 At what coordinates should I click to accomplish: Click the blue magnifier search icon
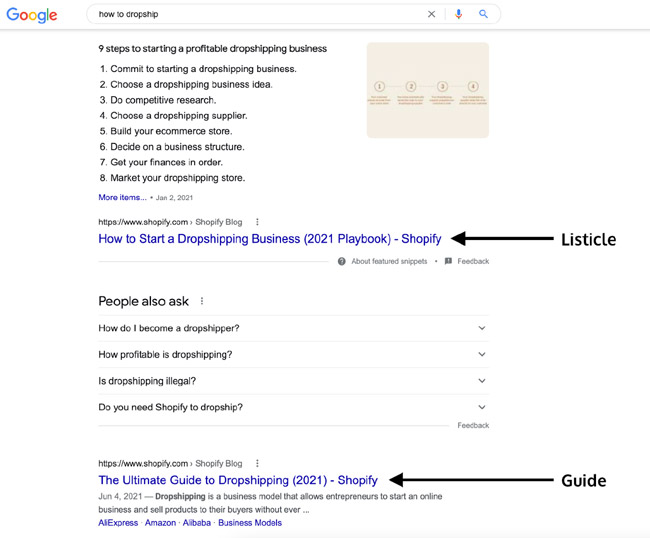point(483,14)
